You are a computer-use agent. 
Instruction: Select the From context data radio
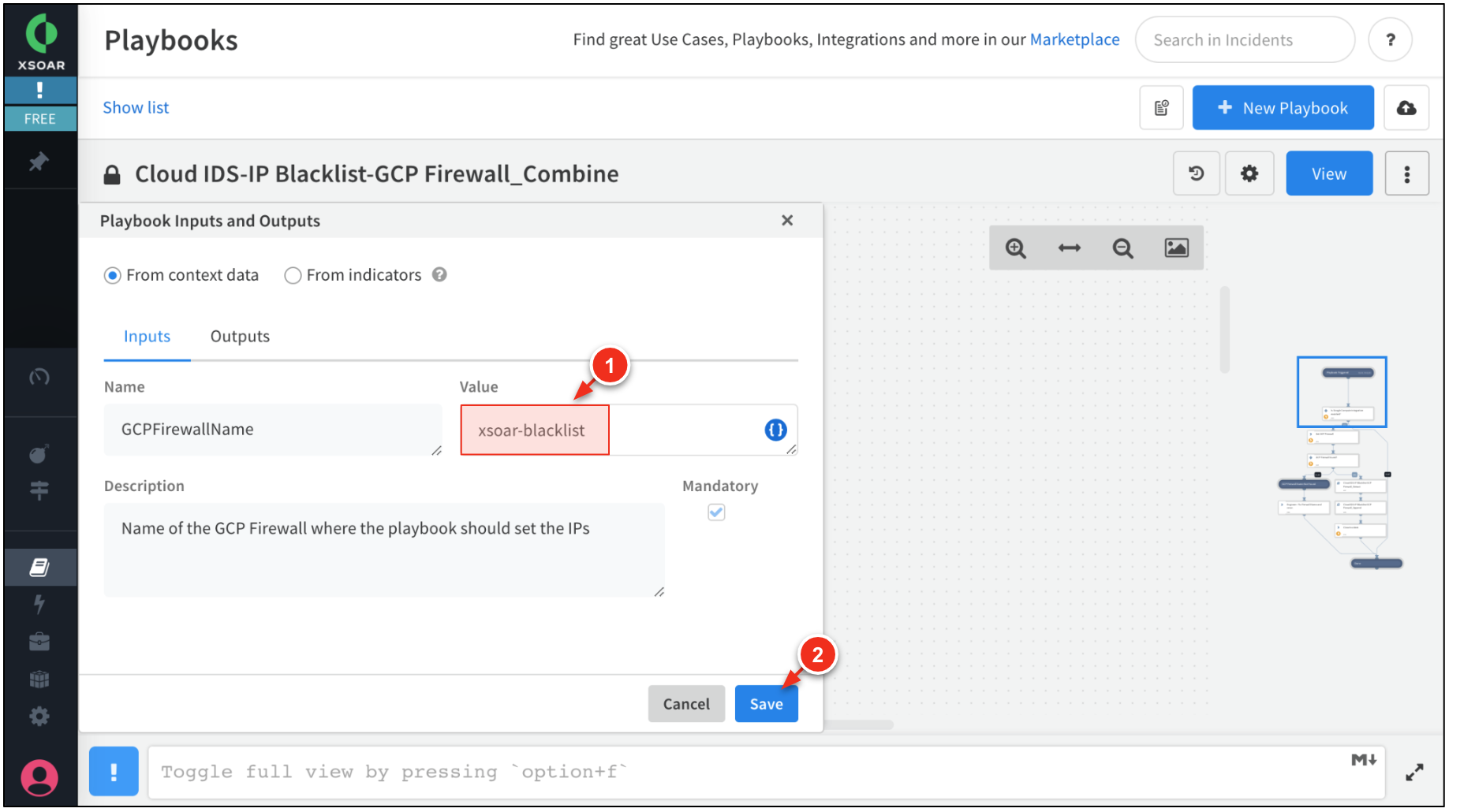click(x=113, y=275)
